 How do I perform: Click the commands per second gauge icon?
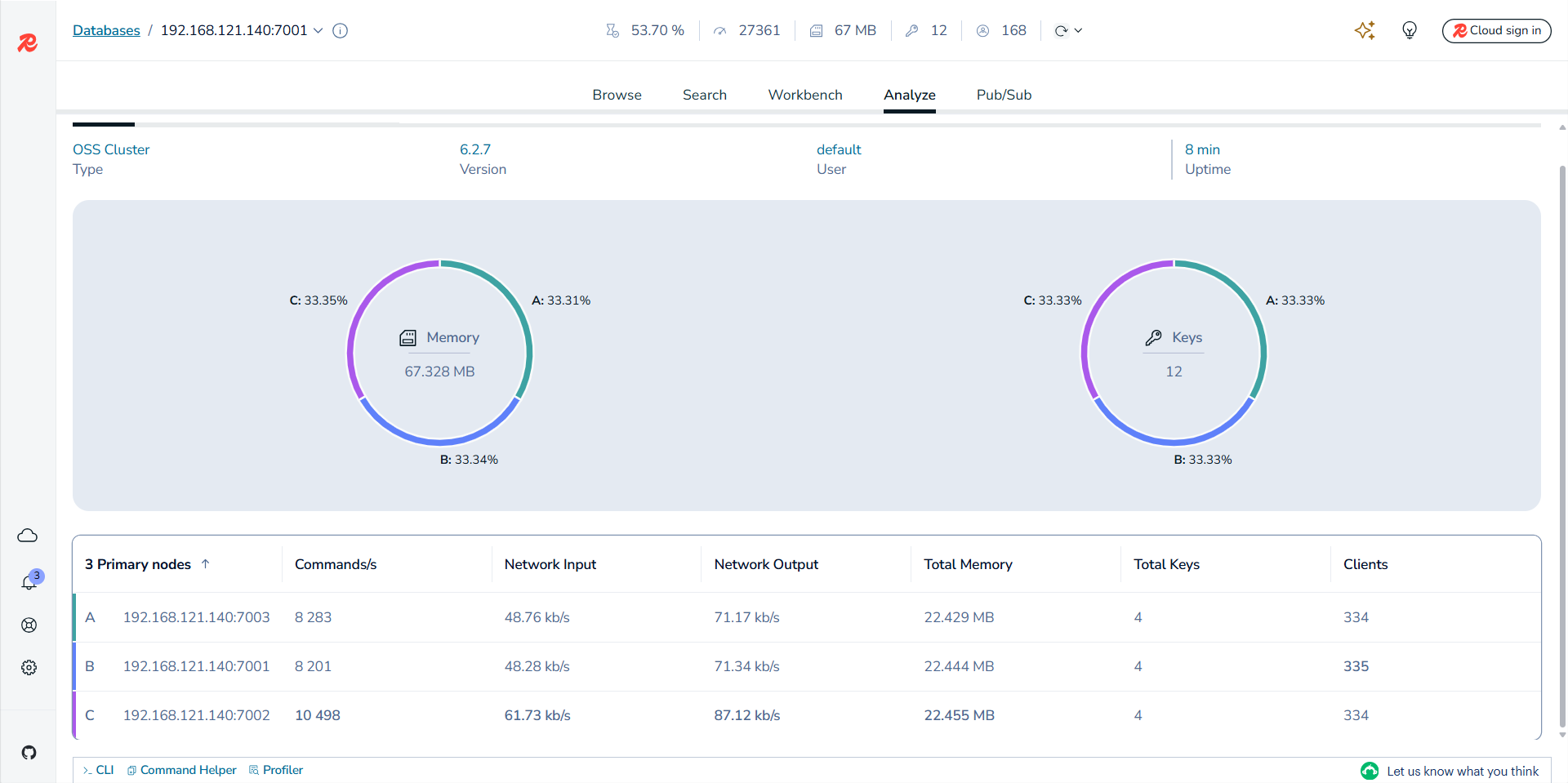coord(719,31)
